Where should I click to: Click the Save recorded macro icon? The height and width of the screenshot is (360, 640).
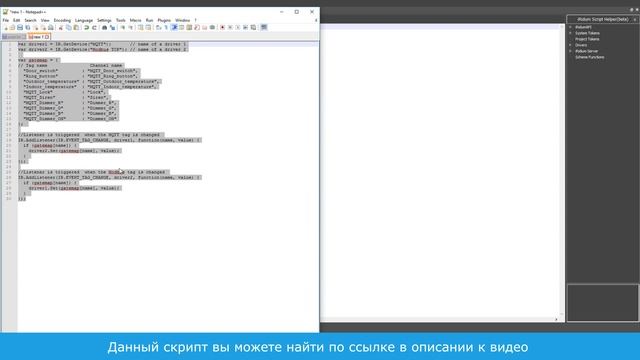(x=253, y=27)
